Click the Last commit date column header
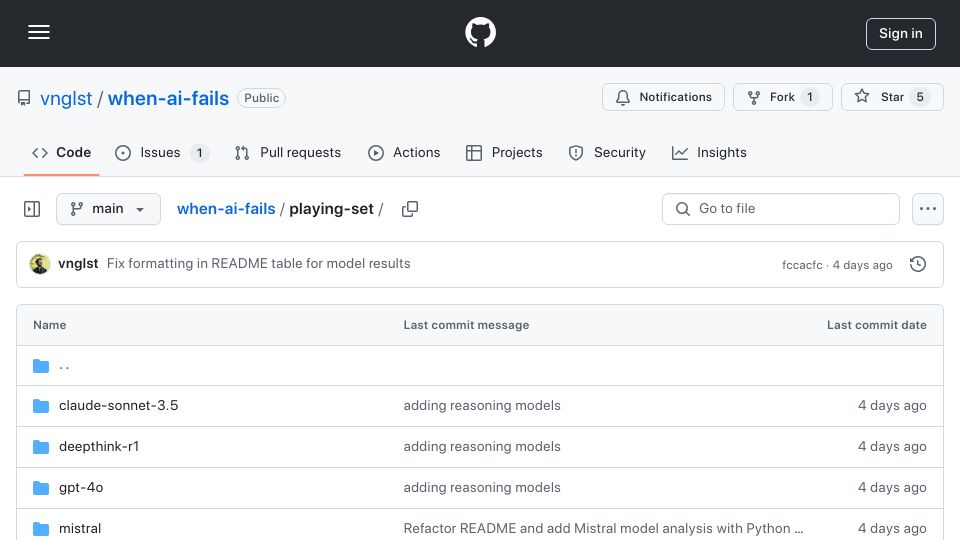Image resolution: width=960 pixels, height=540 pixels. pyautogui.click(x=877, y=325)
